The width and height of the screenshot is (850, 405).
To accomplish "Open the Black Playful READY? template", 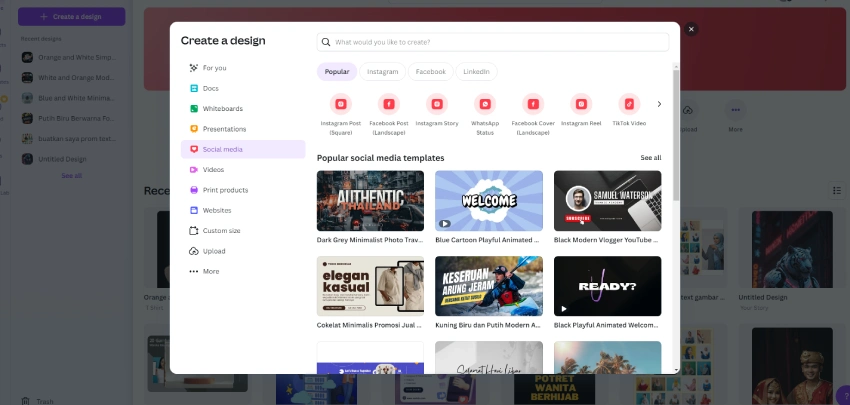I will click(607, 286).
